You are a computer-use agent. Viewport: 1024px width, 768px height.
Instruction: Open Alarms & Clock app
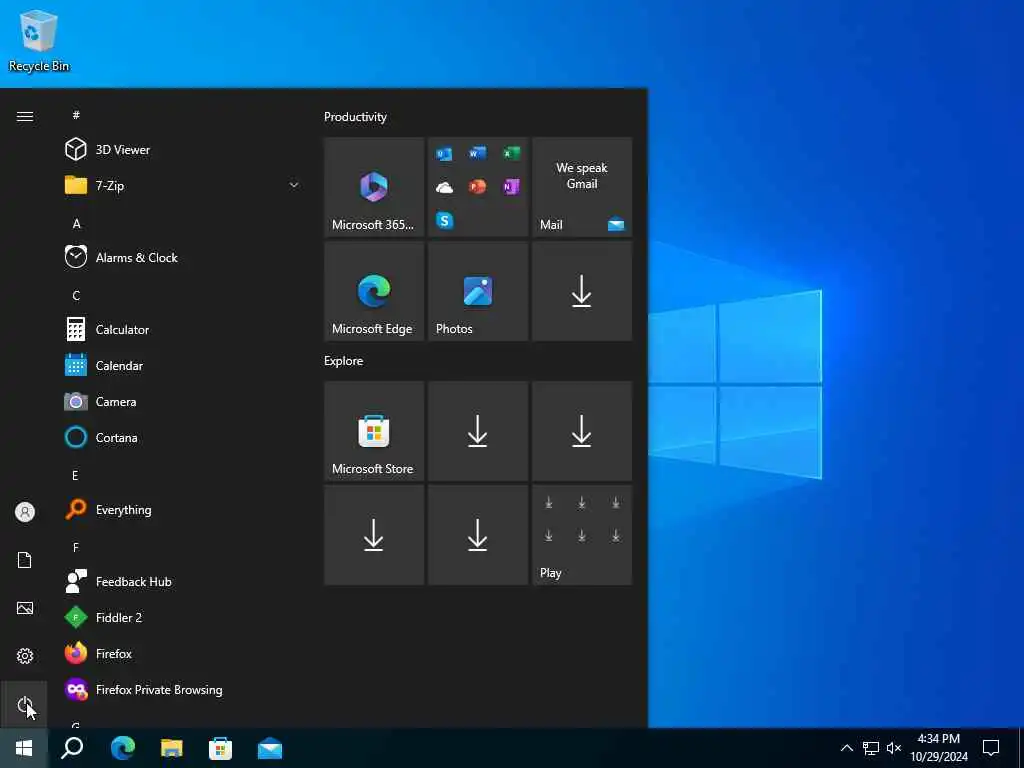183,257
